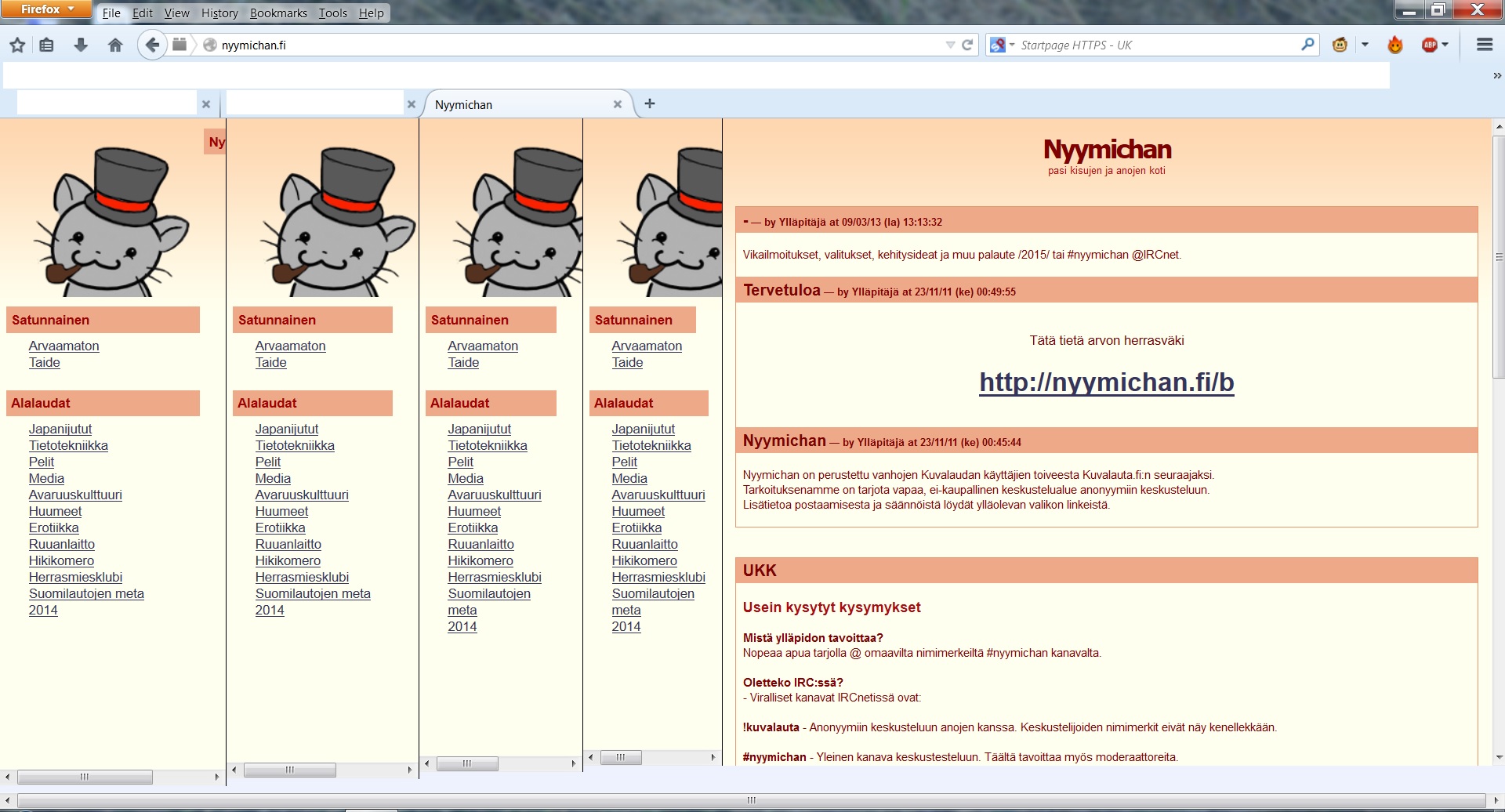Open the bookmarks list icon
Screen dimensions: 1505x812
point(47,45)
